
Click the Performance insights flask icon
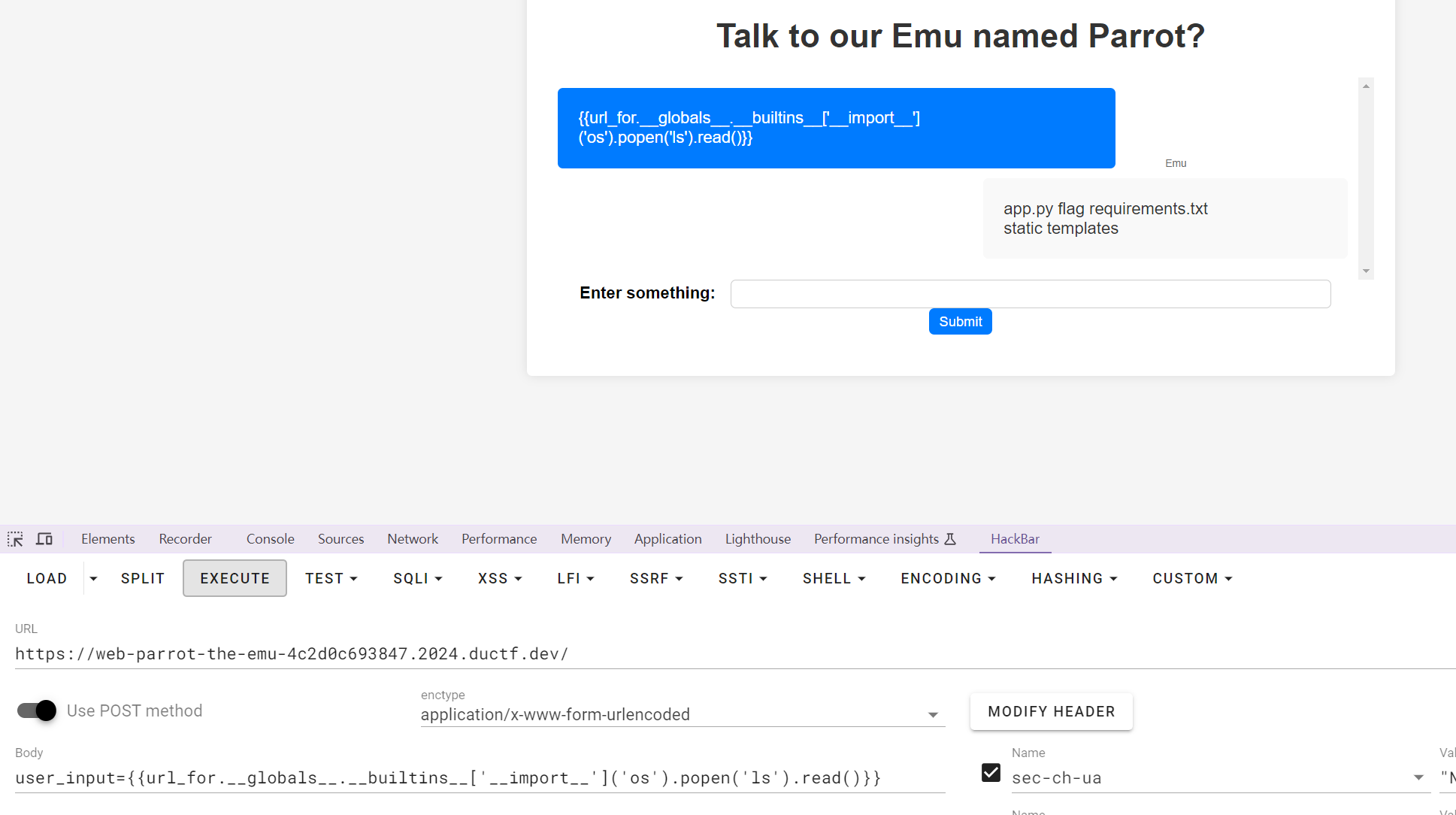pos(950,539)
